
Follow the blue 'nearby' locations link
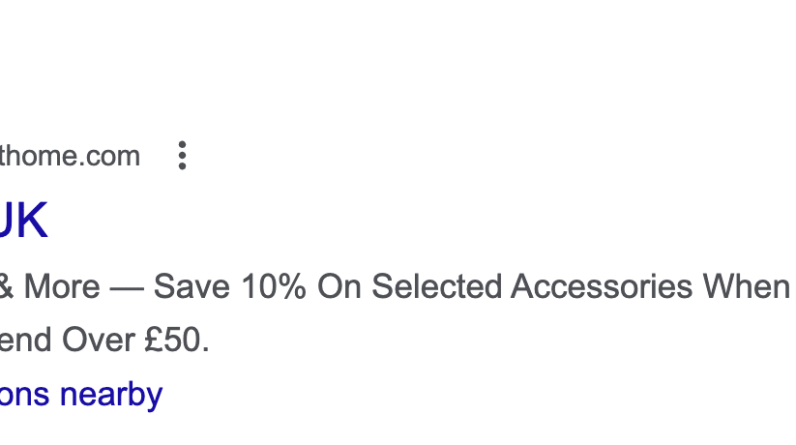click(110, 394)
